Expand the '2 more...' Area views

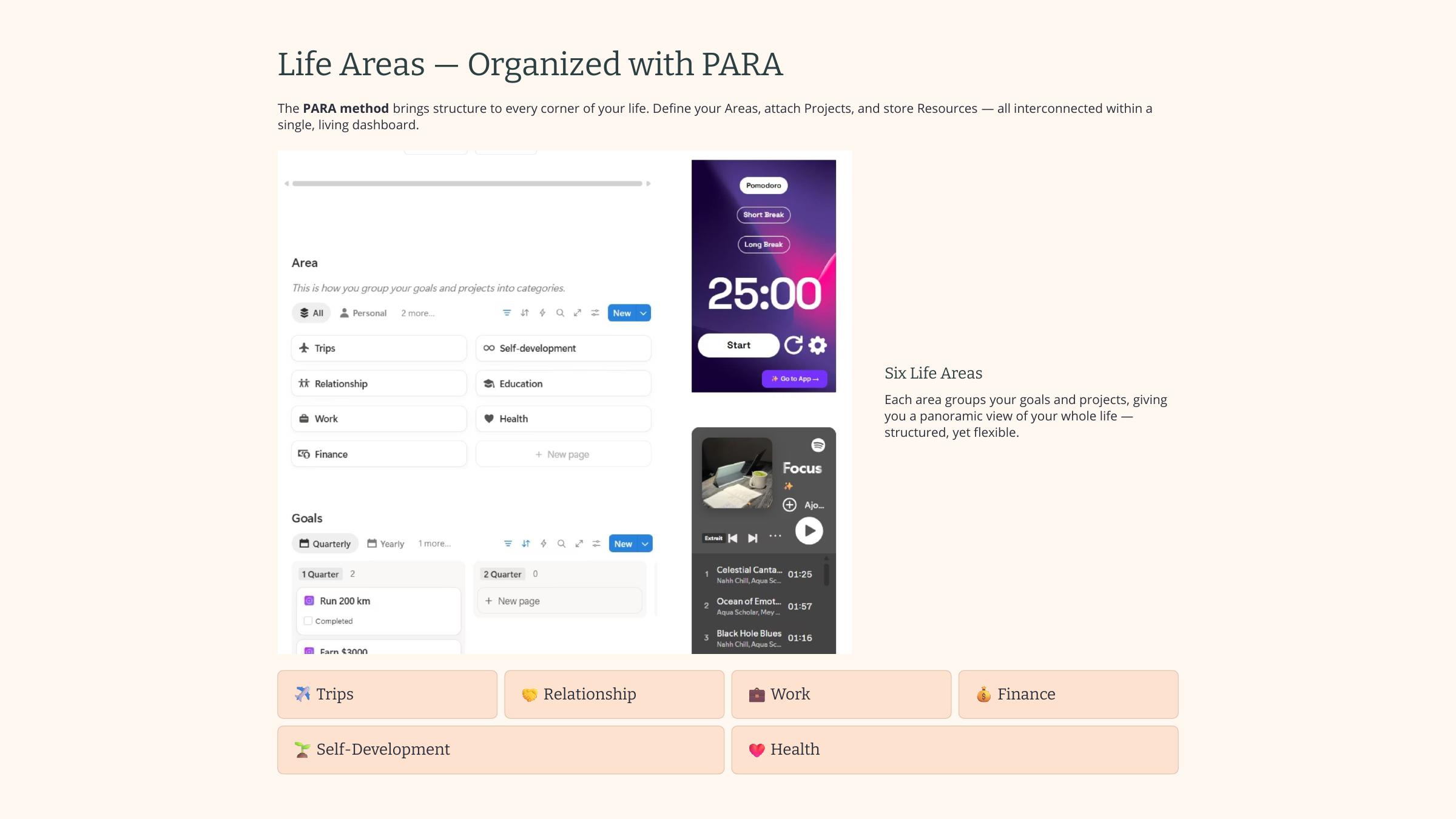417,313
